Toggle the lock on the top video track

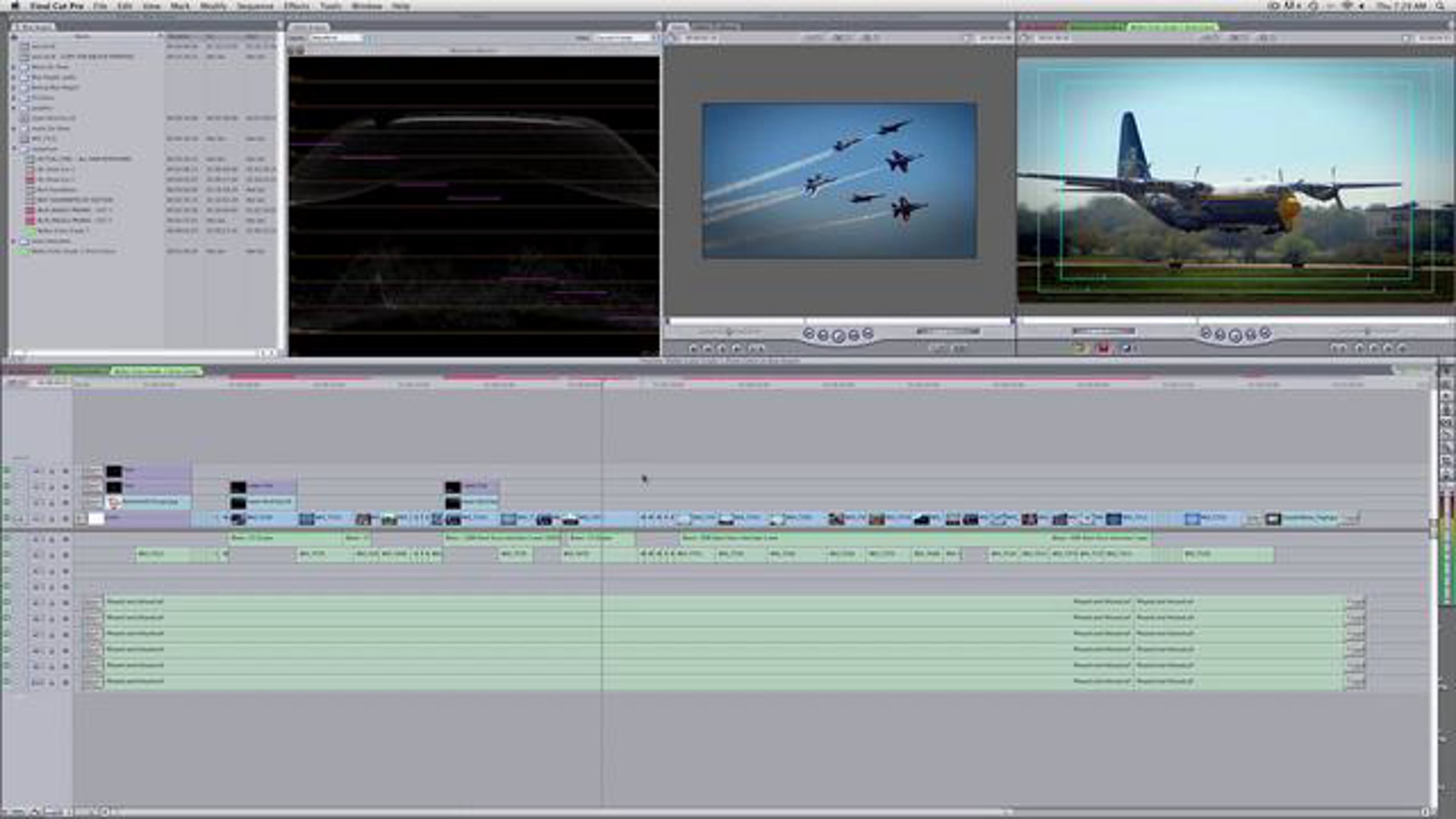coord(52,471)
